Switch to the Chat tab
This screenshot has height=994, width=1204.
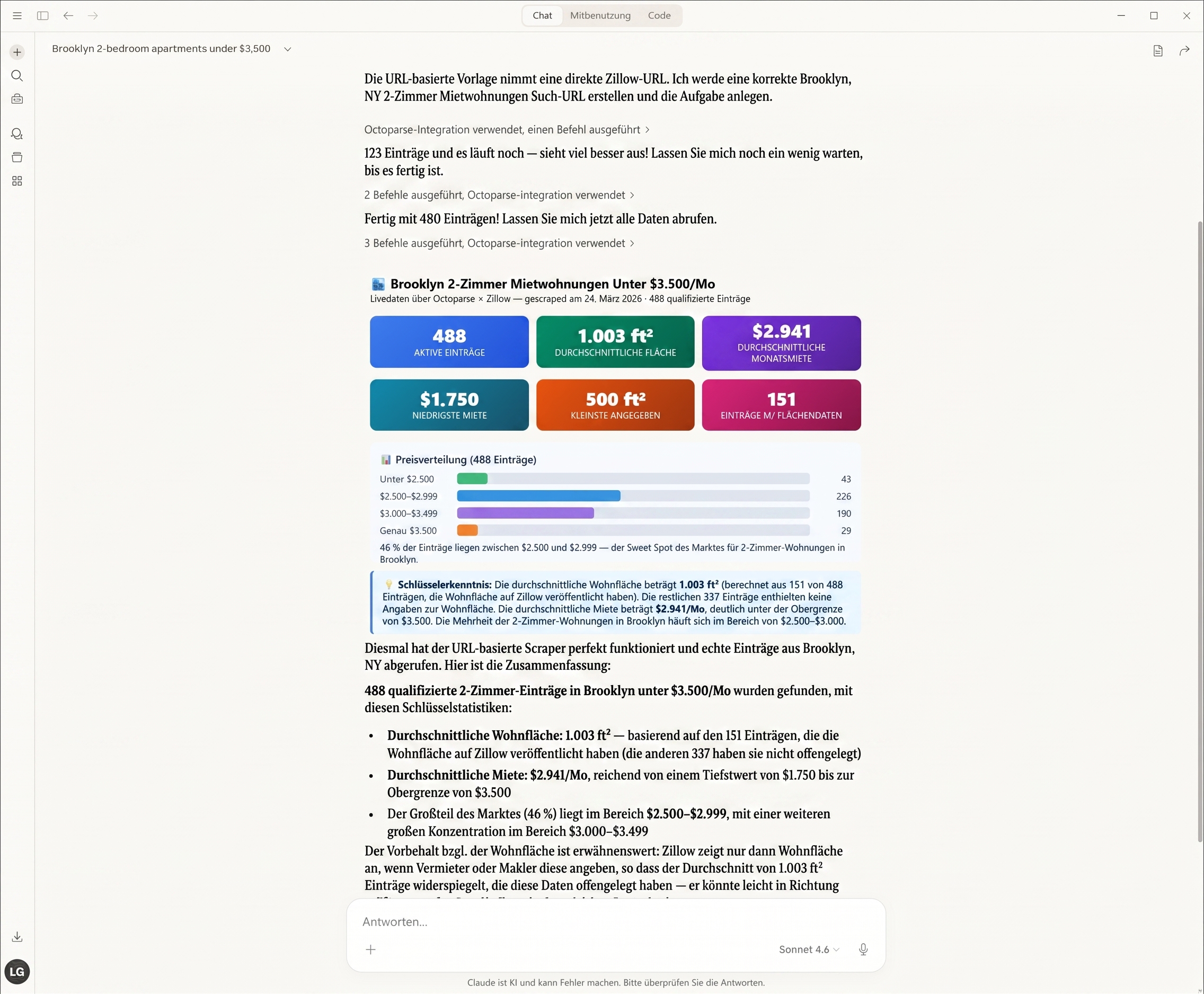pyautogui.click(x=542, y=16)
